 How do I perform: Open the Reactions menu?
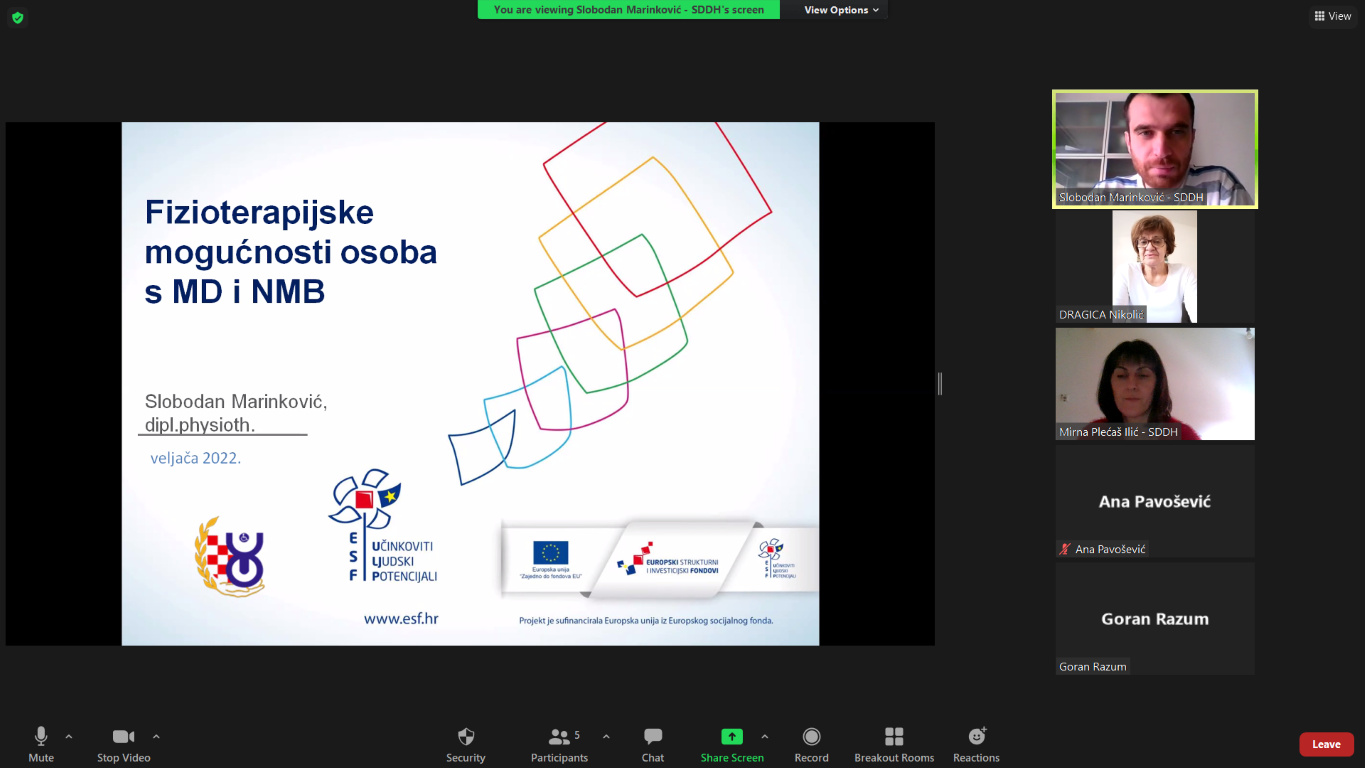tap(976, 737)
